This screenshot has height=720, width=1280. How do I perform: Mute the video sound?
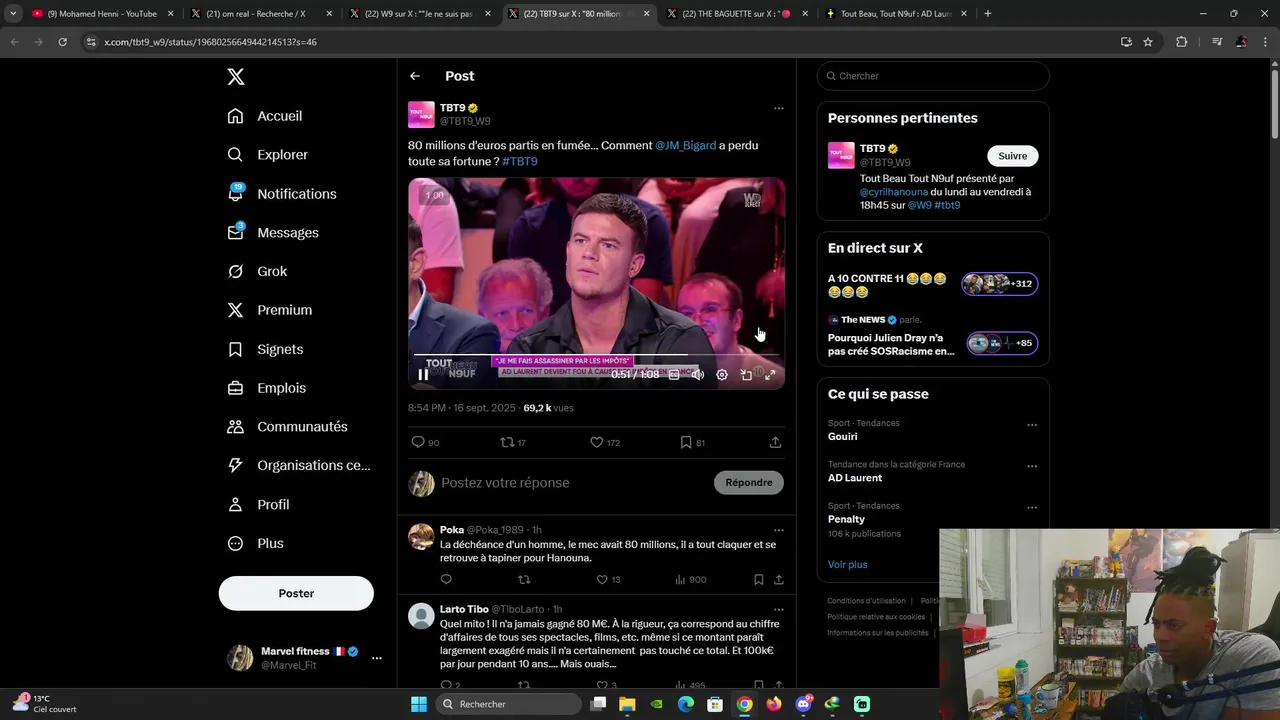[x=698, y=375]
